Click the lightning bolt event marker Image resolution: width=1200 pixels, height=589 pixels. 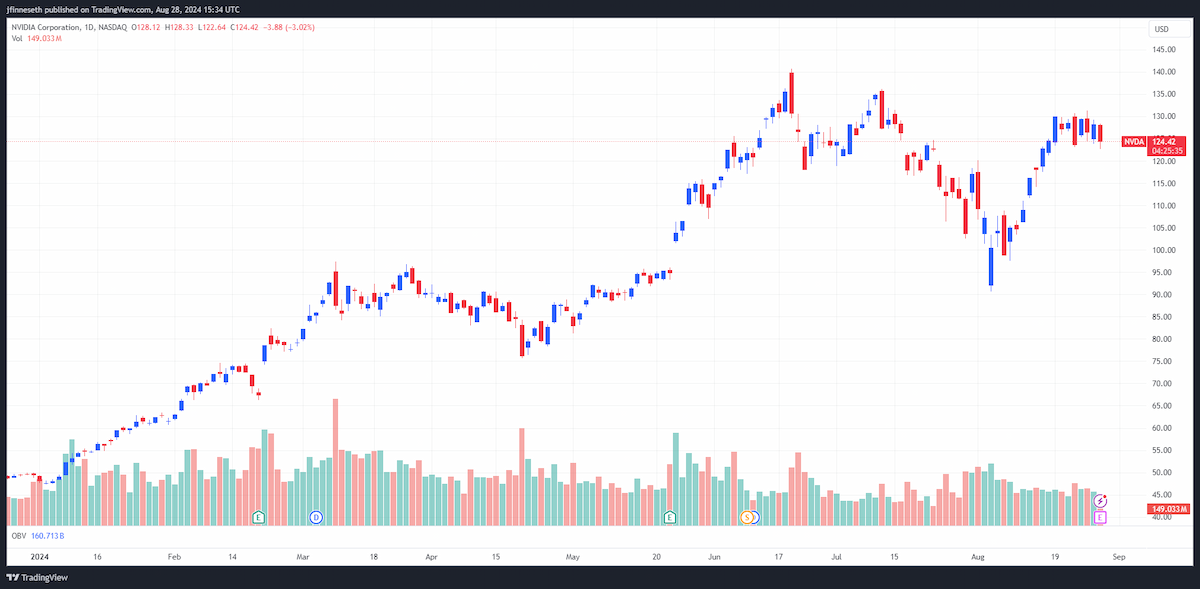point(1101,499)
